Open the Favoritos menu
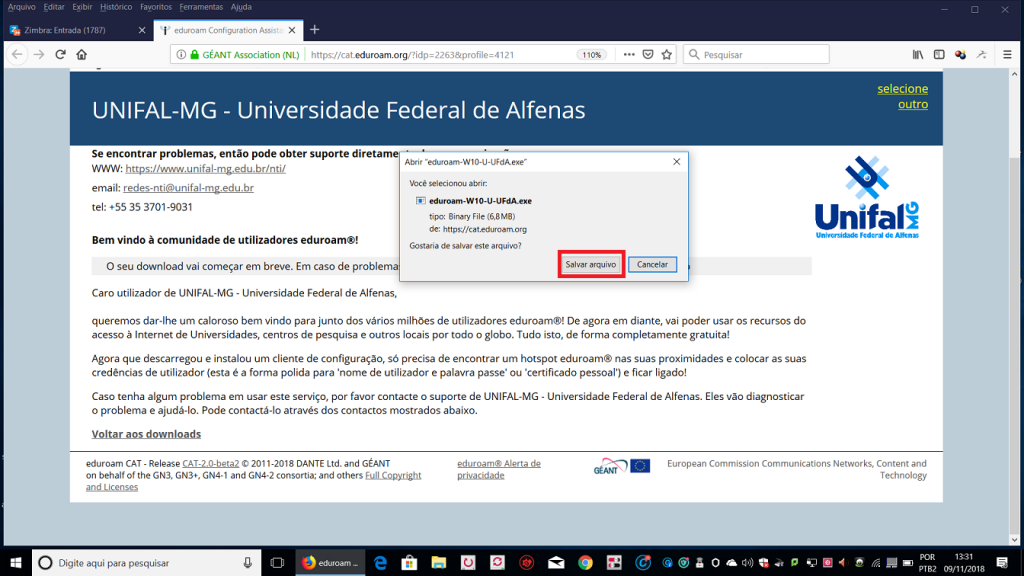 coord(156,7)
